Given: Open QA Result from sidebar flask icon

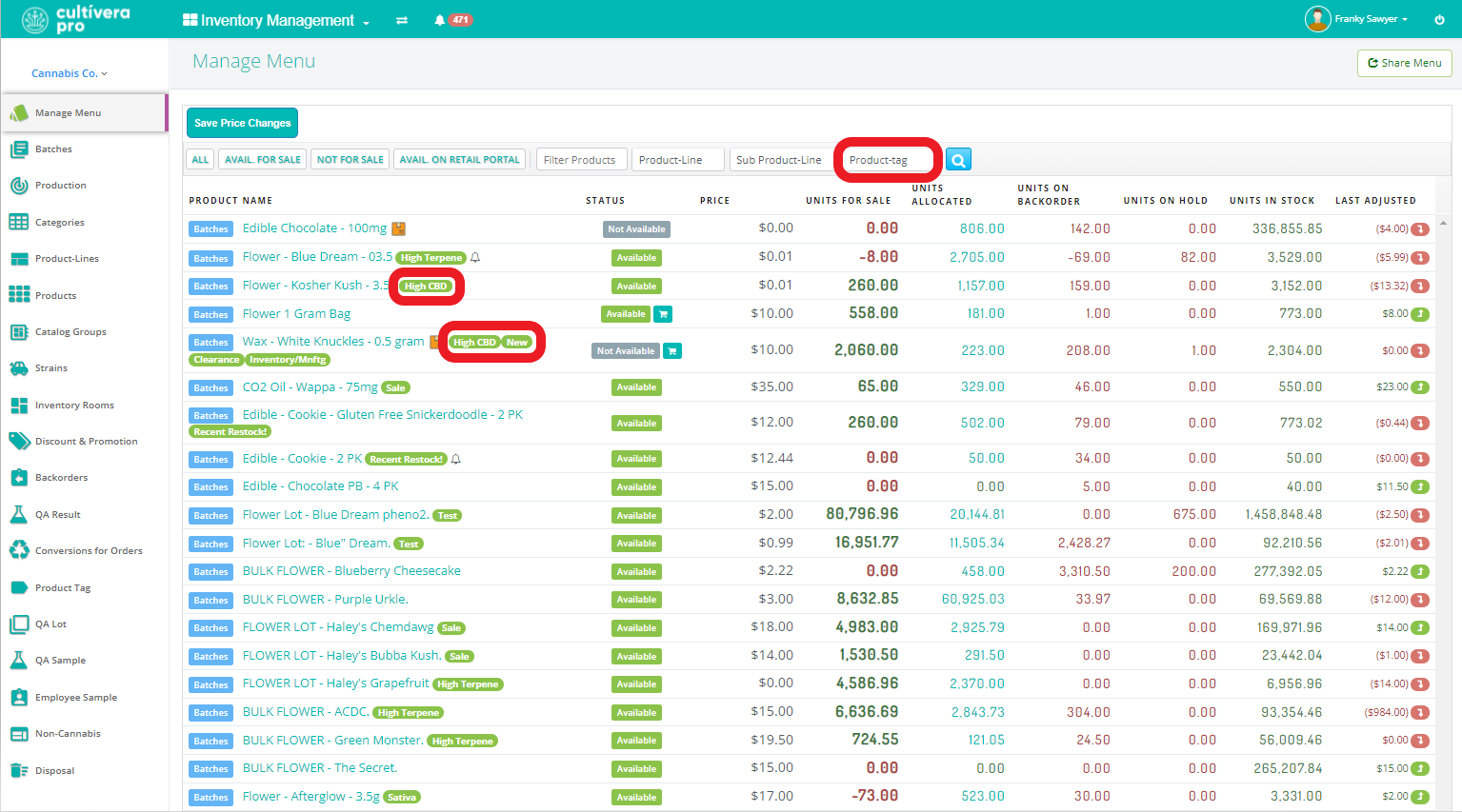Looking at the screenshot, I should pos(19,514).
